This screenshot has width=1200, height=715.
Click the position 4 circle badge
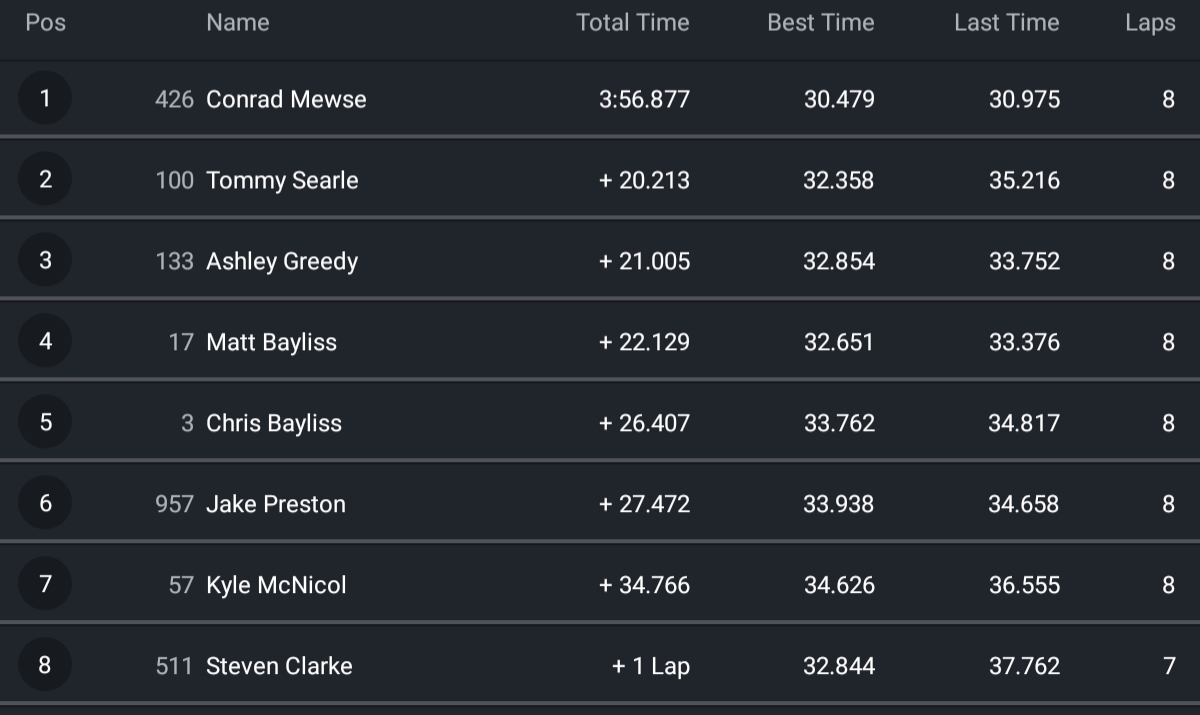click(45, 341)
